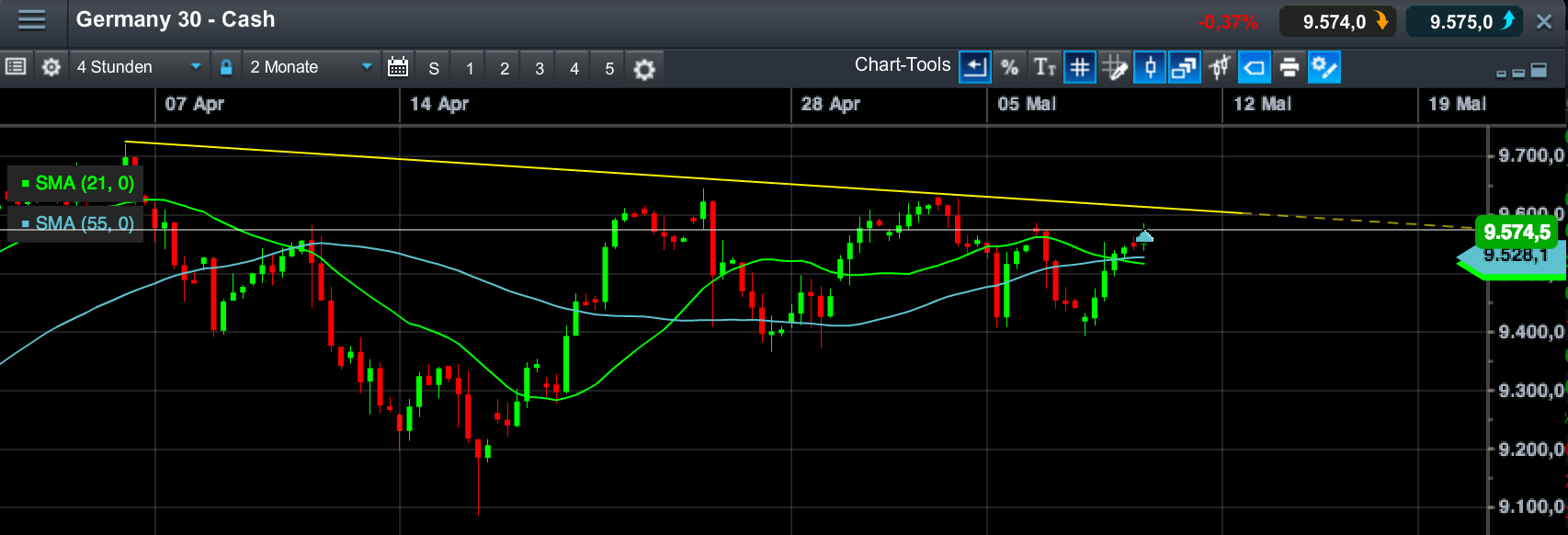This screenshot has width=1568, height=535.
Task: Click the 14 Apr date axis label
Action: pos(439,104)
